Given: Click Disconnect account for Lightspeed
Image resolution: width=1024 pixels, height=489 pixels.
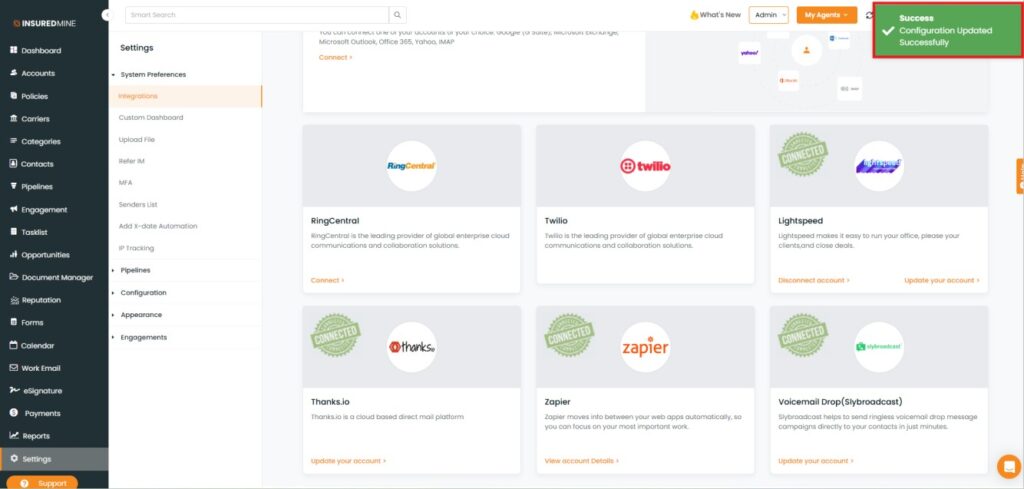Looking at the screenshot, I should [813, 280].
